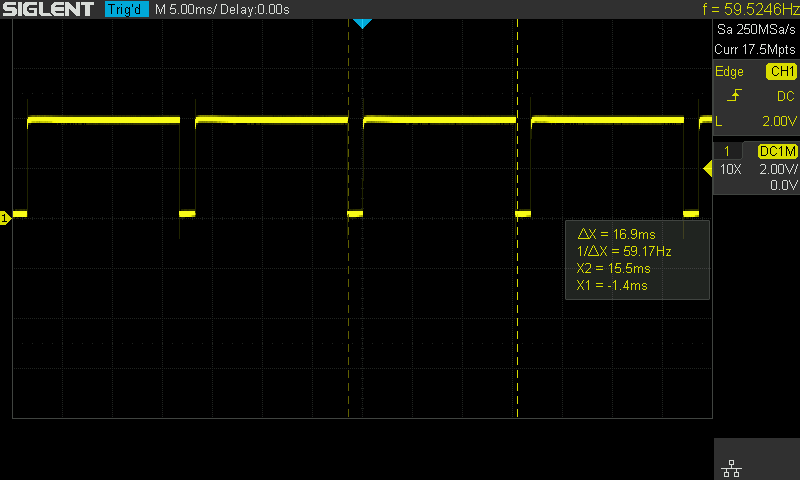Open the 10X probe attenuation setting
The width and height of the screenshot is (800, 480).
coord(731,169)
